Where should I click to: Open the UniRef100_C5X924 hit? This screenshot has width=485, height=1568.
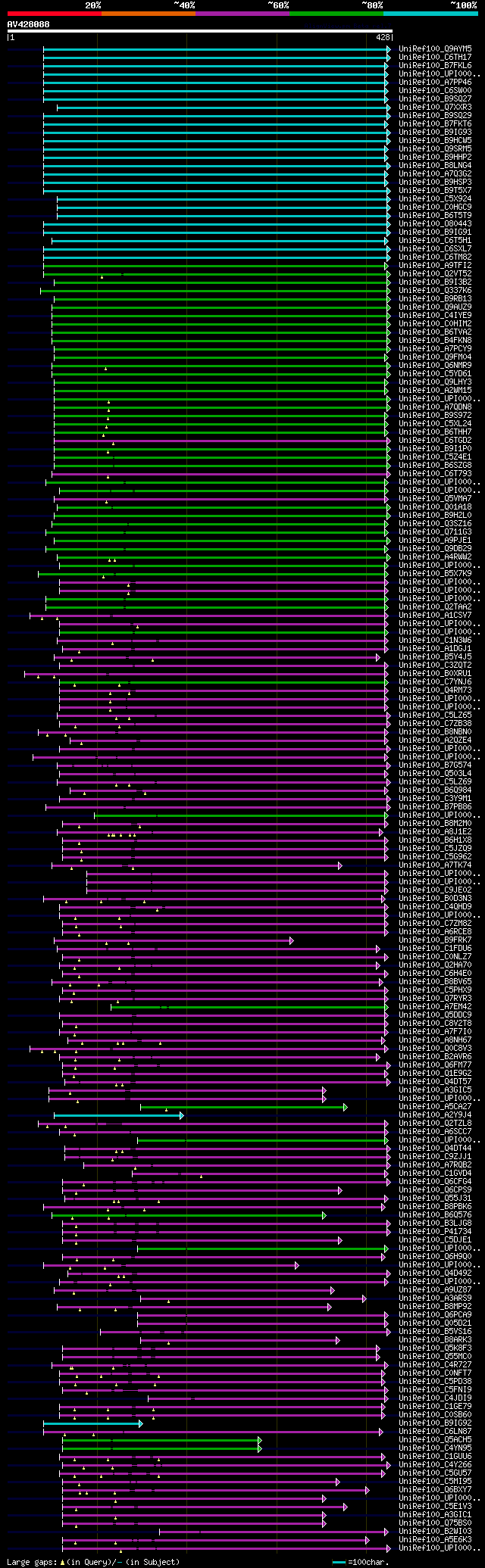(x=435, y=198)
